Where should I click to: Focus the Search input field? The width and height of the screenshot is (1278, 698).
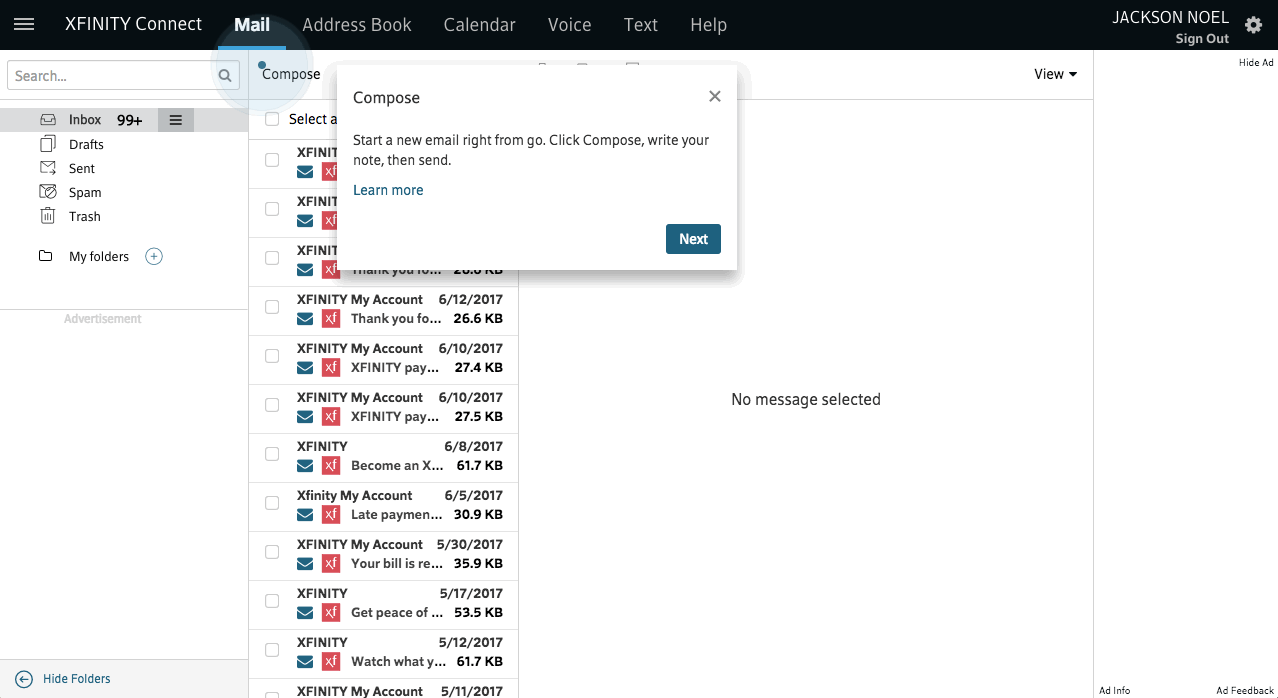click(110, 76)
